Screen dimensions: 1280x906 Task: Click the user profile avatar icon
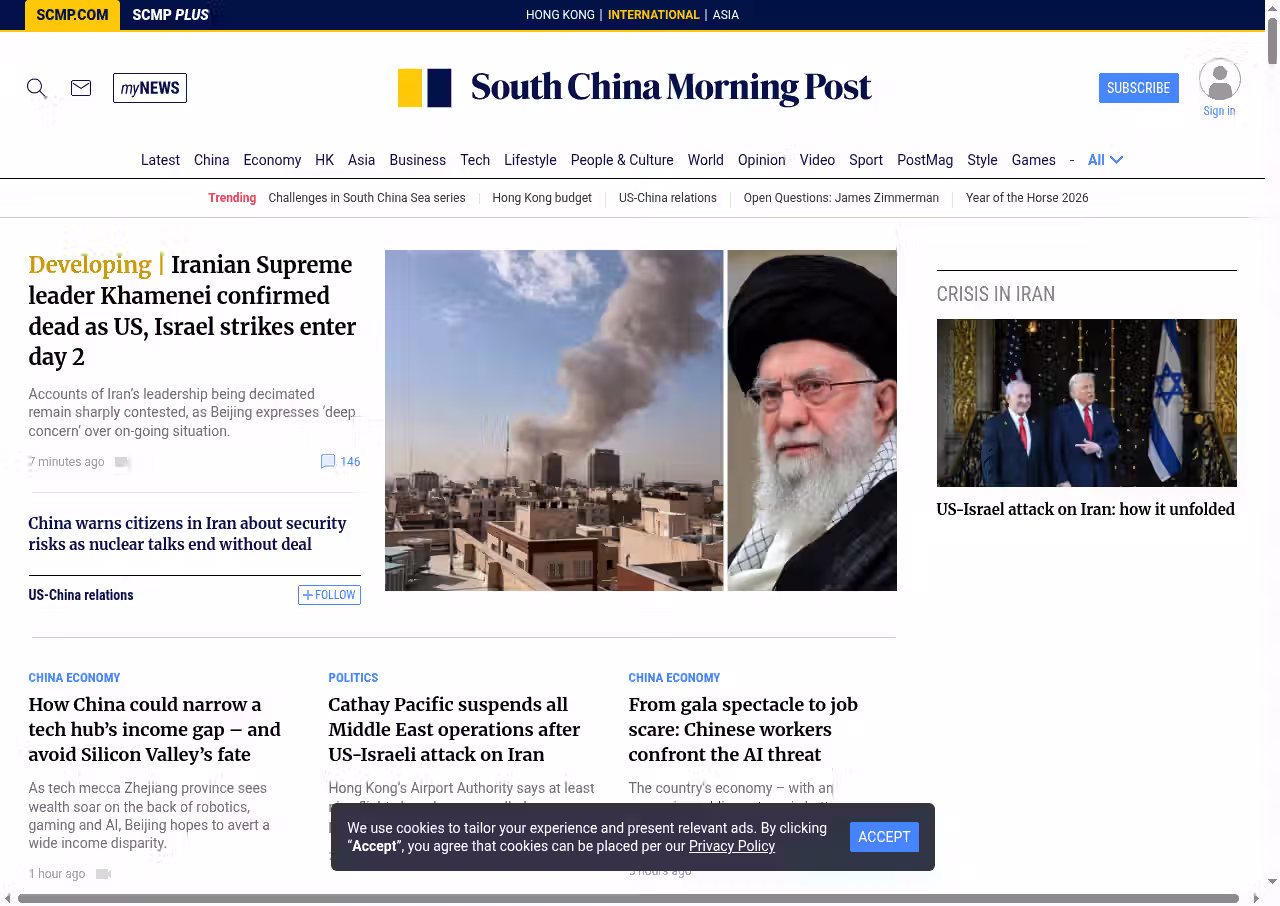(x=1219, y=80)
